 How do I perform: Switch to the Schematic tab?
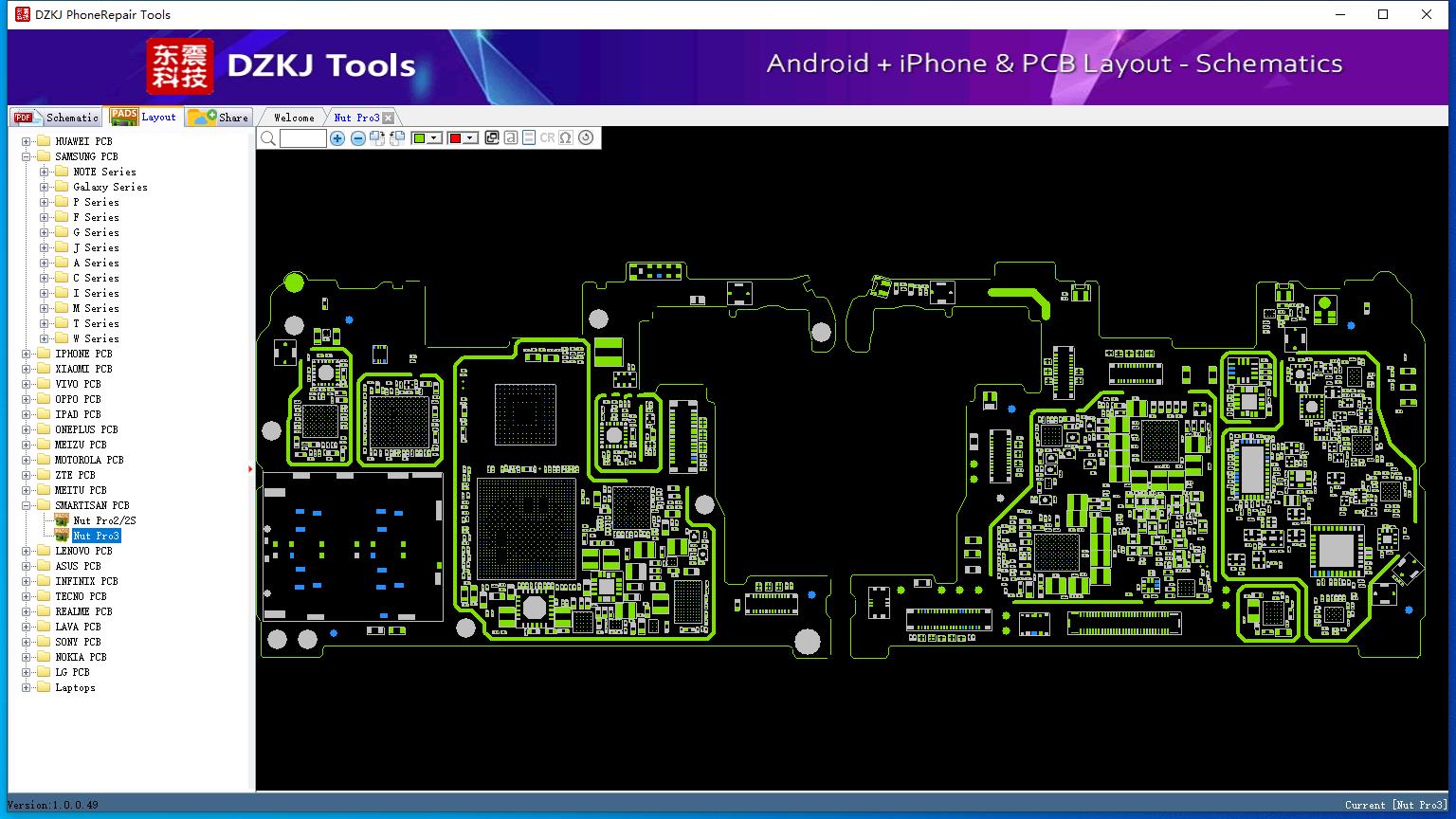coord(56,118)
